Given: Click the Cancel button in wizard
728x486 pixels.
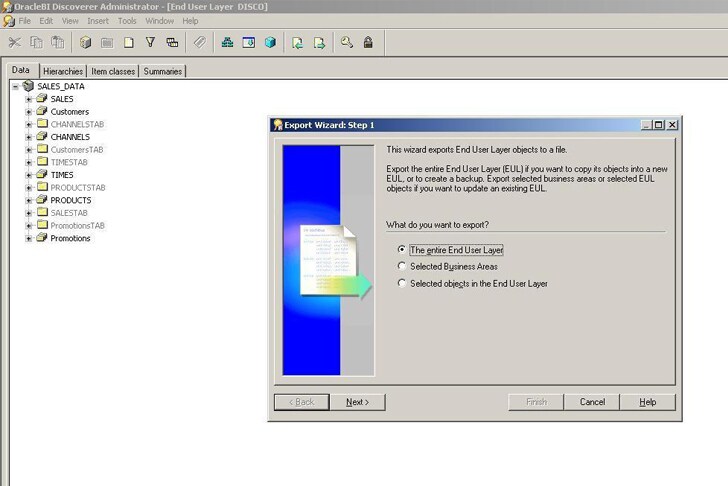Looking at the screenshot, I should (x=592, y=402).
